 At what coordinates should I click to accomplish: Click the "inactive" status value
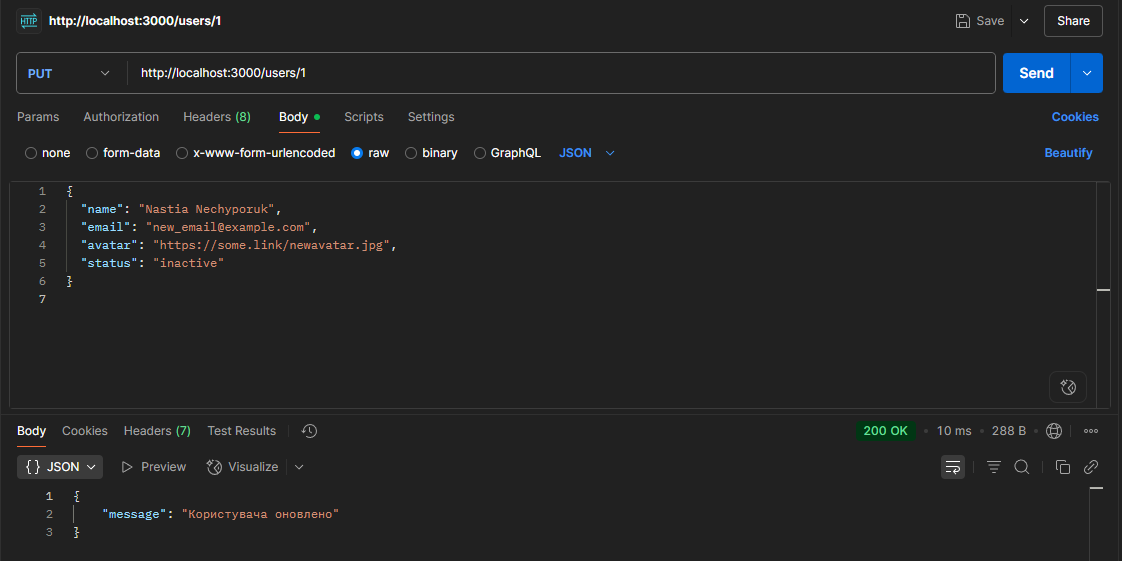(x=189, y=263)
